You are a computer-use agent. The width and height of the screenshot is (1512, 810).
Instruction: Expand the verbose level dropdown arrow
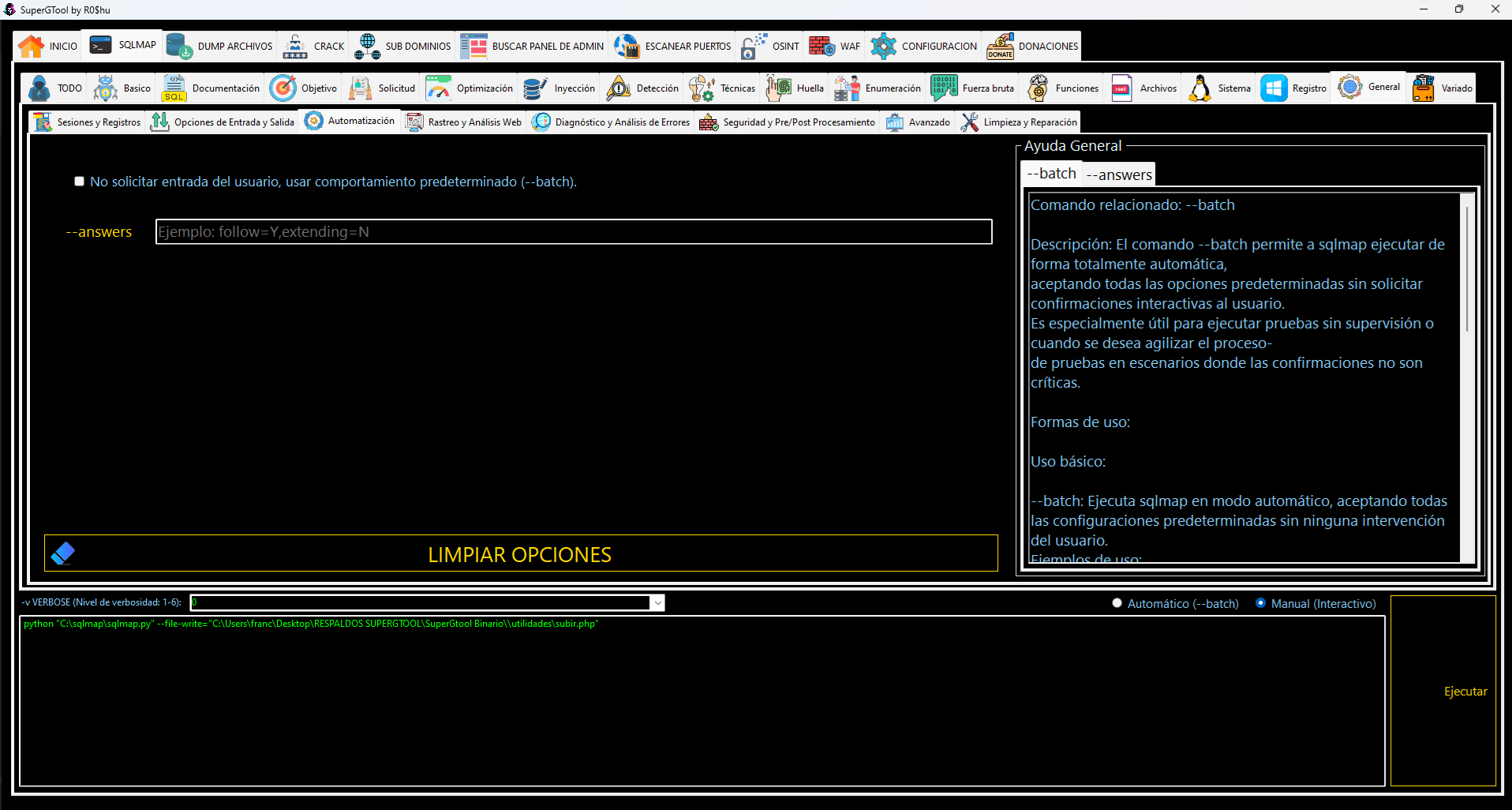(657, 603)
